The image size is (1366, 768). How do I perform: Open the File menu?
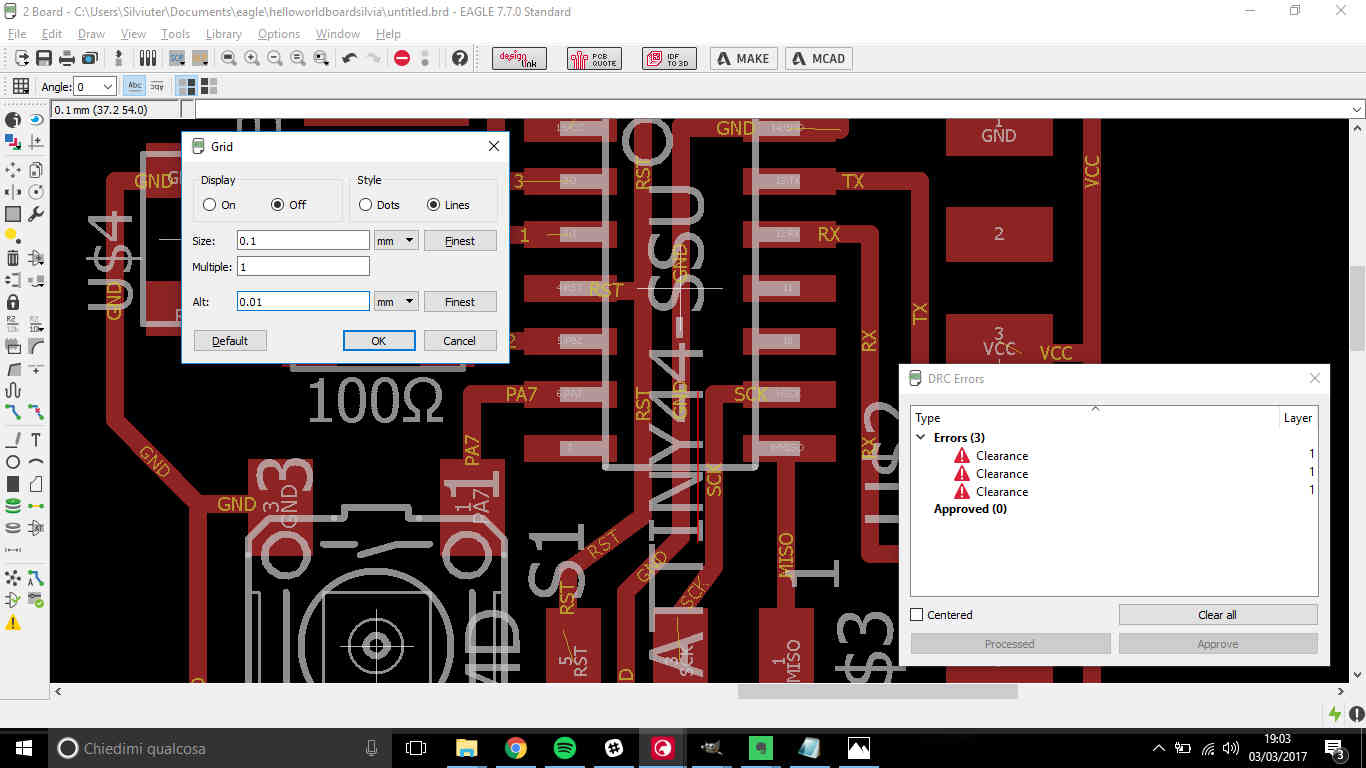17,34
